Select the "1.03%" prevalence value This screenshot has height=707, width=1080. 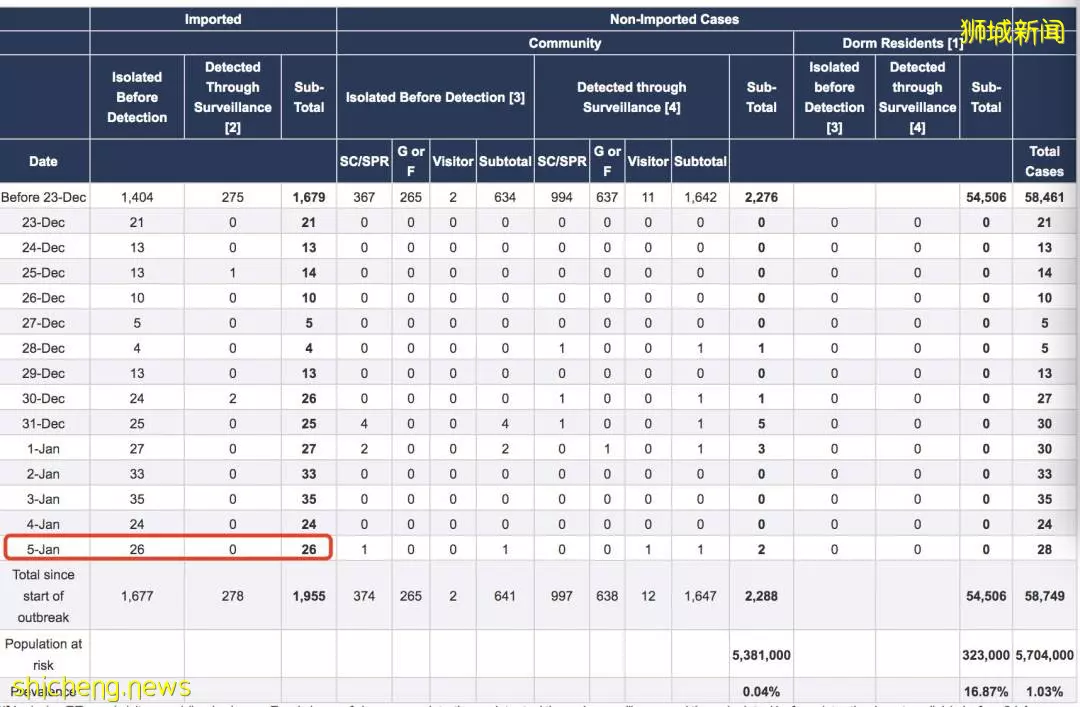click(x=1044, y=691)
